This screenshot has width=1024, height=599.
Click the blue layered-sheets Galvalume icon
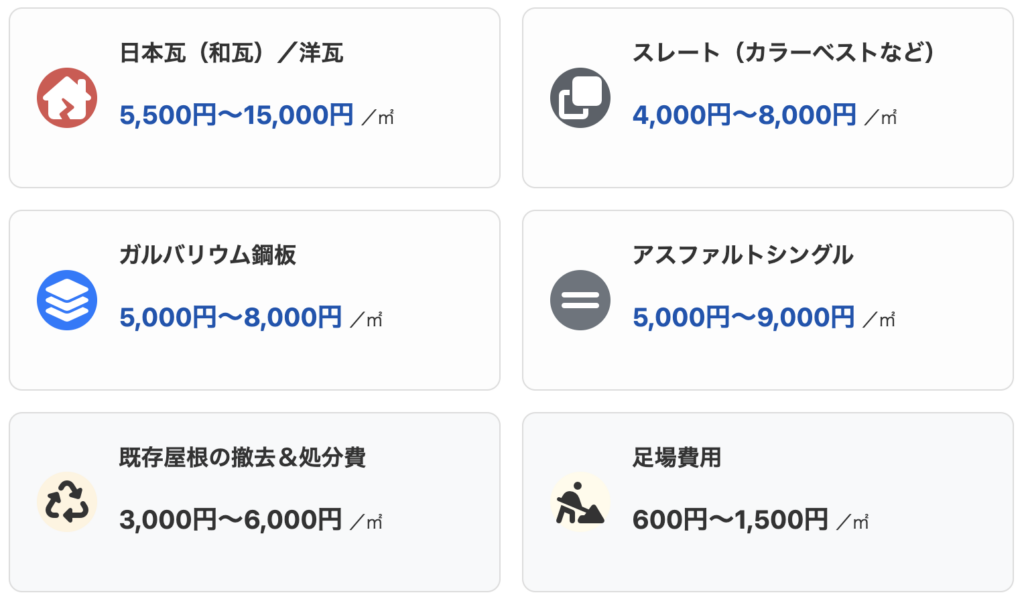tap(67, 300)
